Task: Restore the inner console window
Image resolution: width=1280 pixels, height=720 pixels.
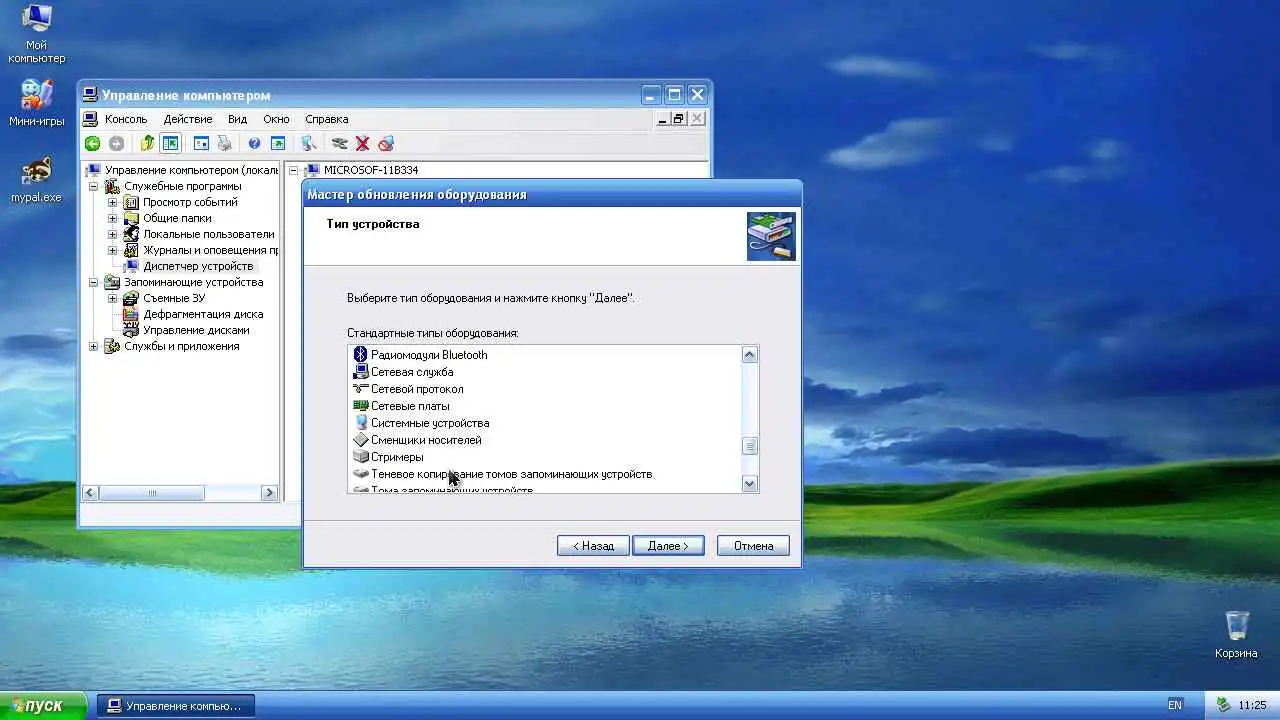Action: click(678, 119)
